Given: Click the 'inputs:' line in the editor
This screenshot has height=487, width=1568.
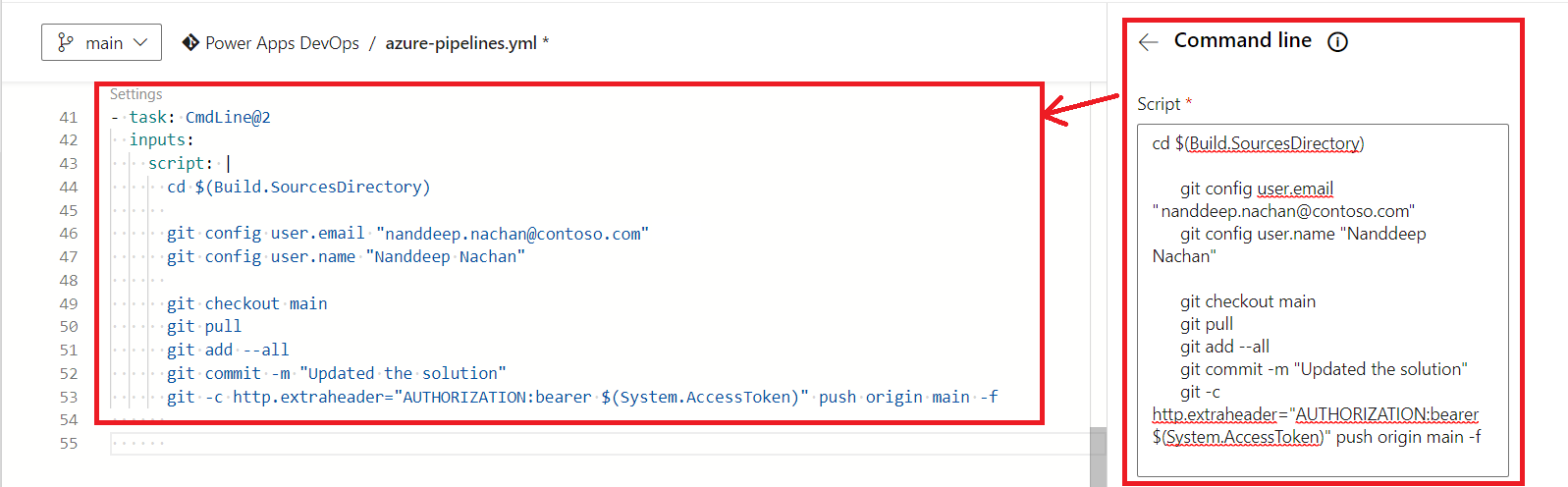Looking at the screenshot, I should pos(162,140).
